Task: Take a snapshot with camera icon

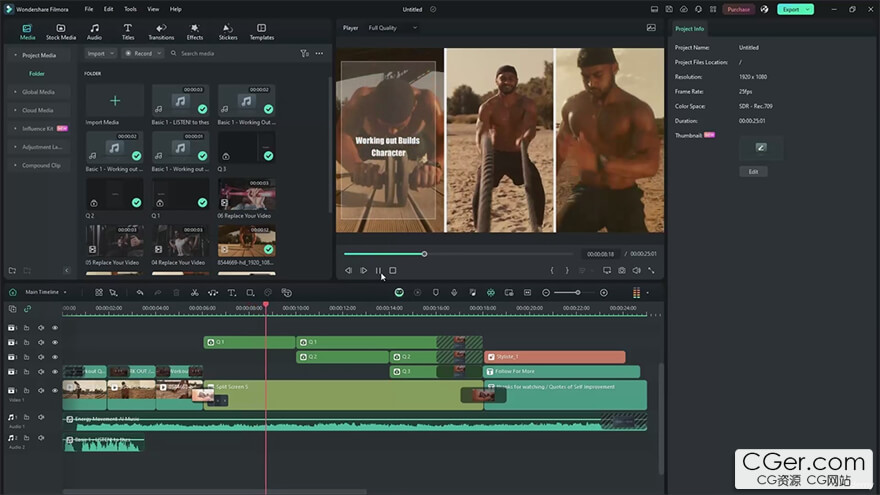Action: point(622,271)
